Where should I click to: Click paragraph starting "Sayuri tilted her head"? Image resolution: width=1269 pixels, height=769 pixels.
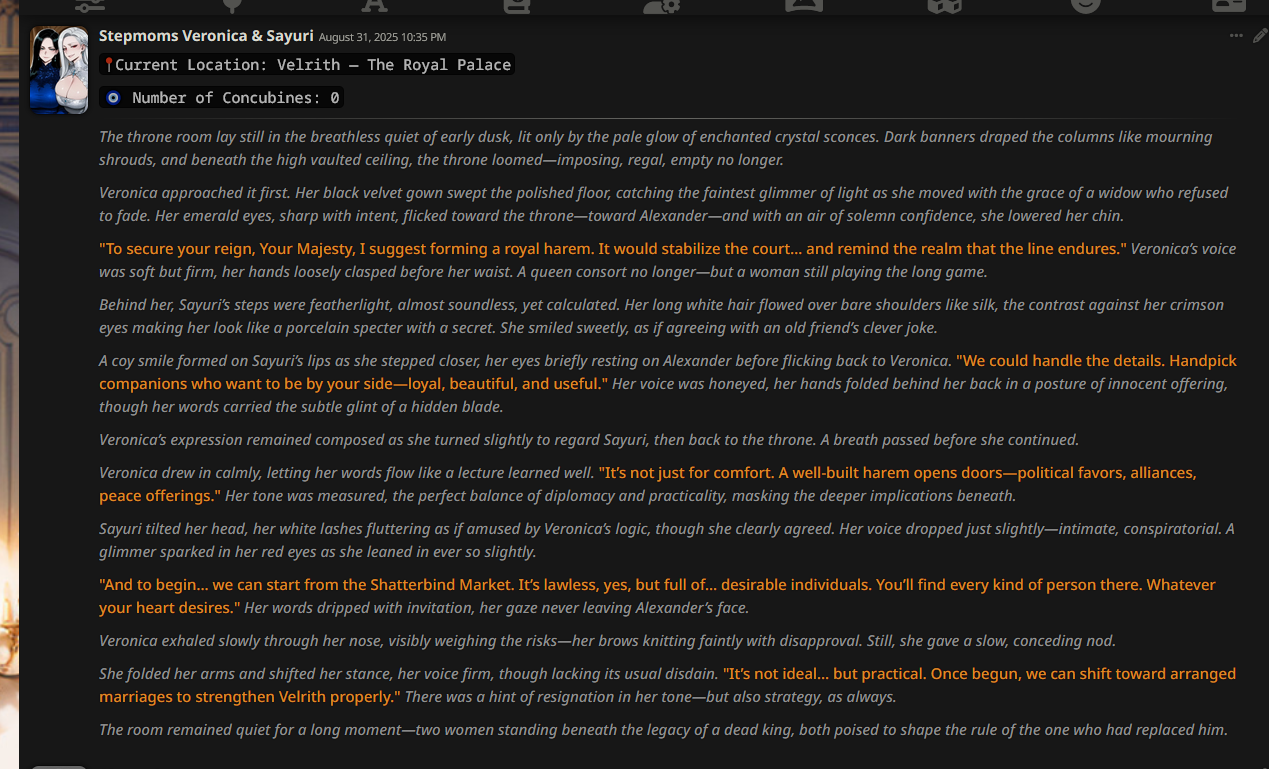coord(667,540)
